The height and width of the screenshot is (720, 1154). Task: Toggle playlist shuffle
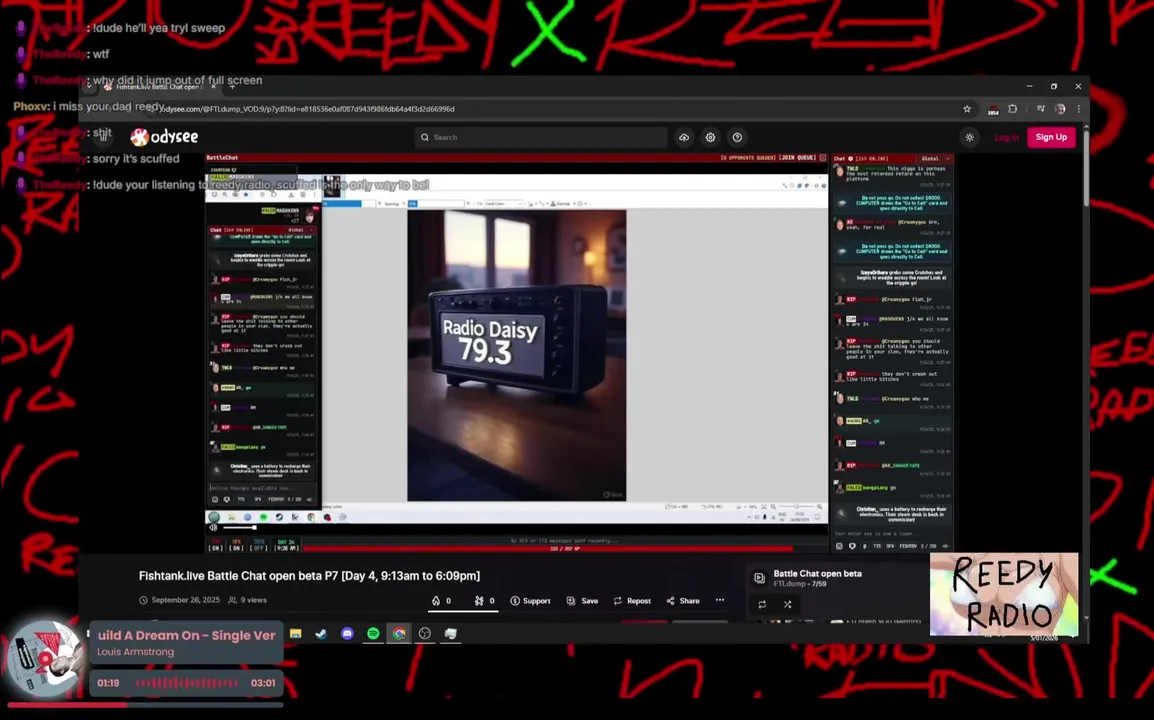787,604
